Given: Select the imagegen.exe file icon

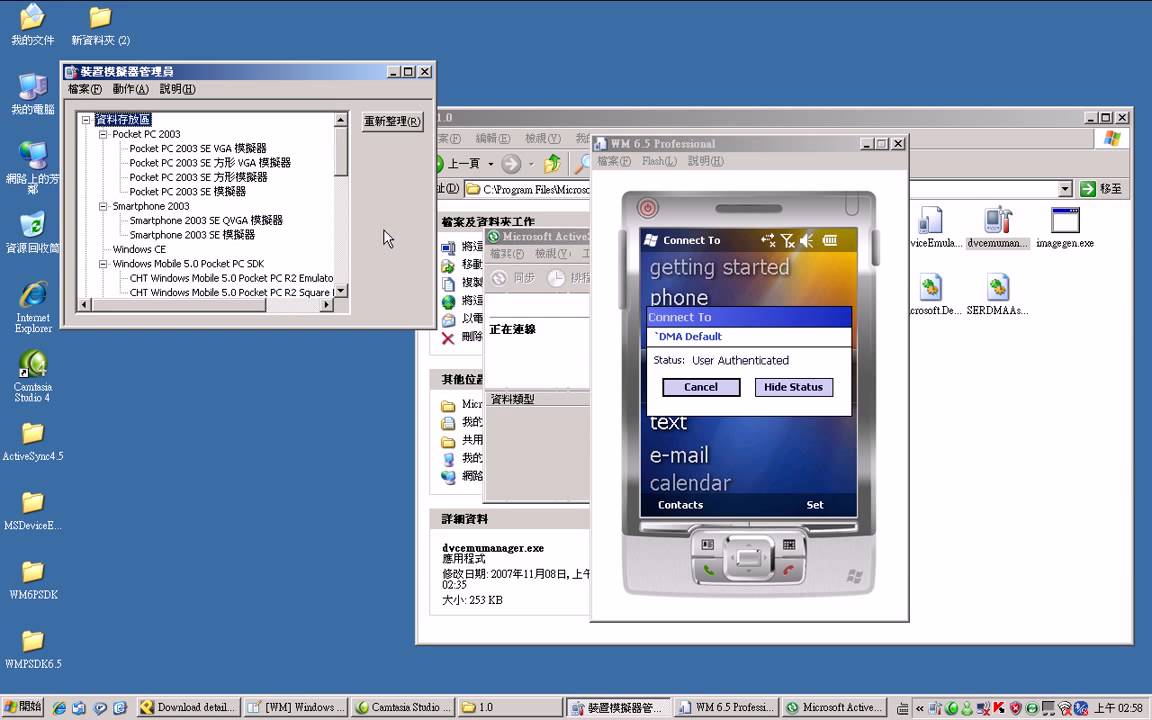Looking at the screenshot, I should coord(1065,228).
